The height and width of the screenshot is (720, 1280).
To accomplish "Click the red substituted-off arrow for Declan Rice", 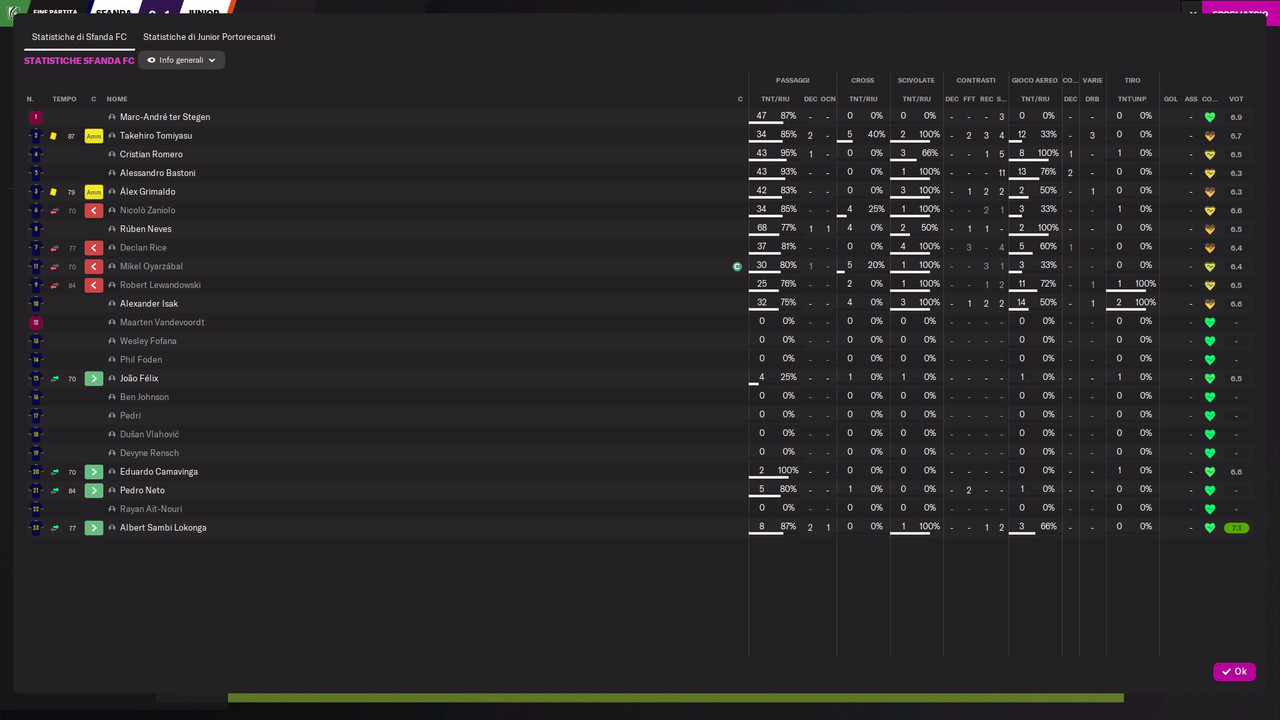I will pyautogui.click(x=94, y=248).
